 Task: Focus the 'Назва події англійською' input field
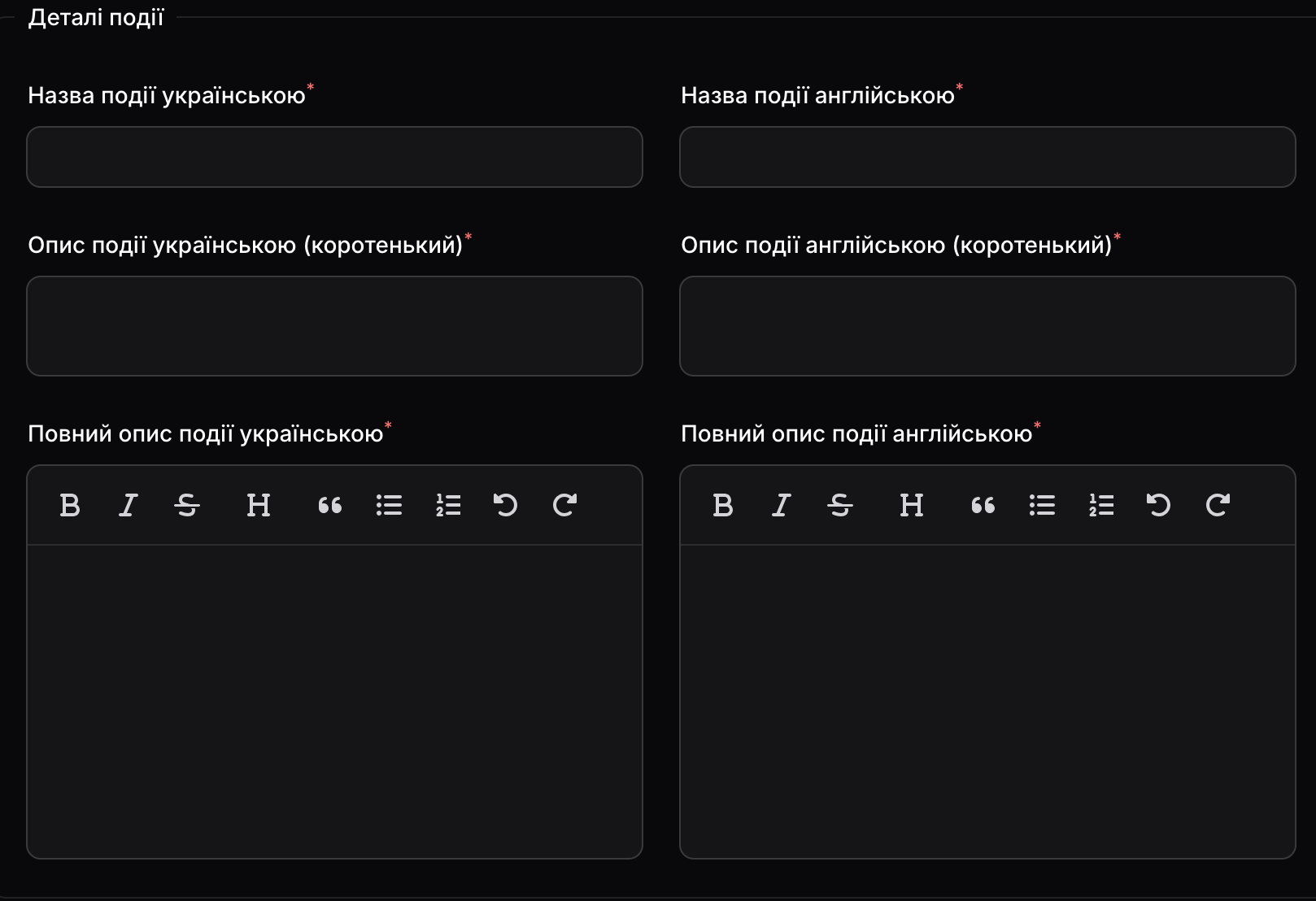coord(987,157)
